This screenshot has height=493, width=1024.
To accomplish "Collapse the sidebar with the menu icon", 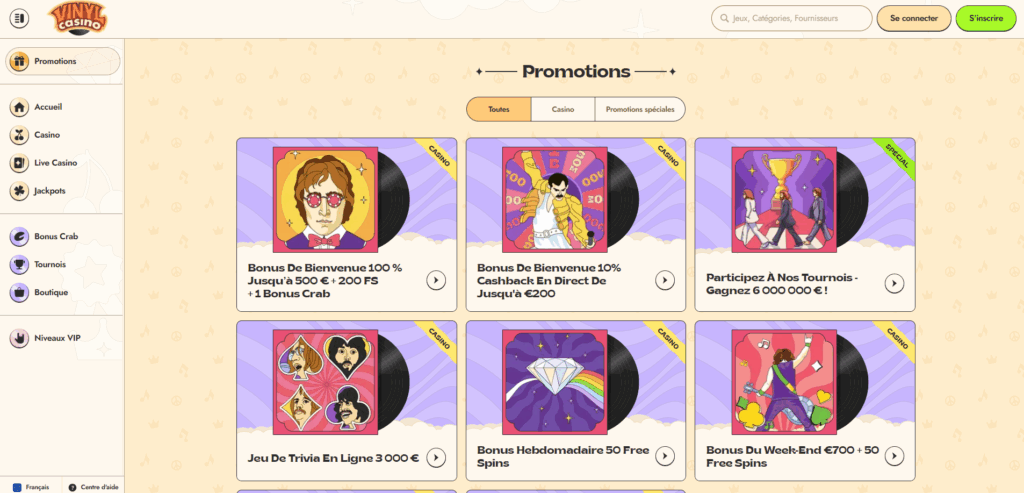I will 19,18.
